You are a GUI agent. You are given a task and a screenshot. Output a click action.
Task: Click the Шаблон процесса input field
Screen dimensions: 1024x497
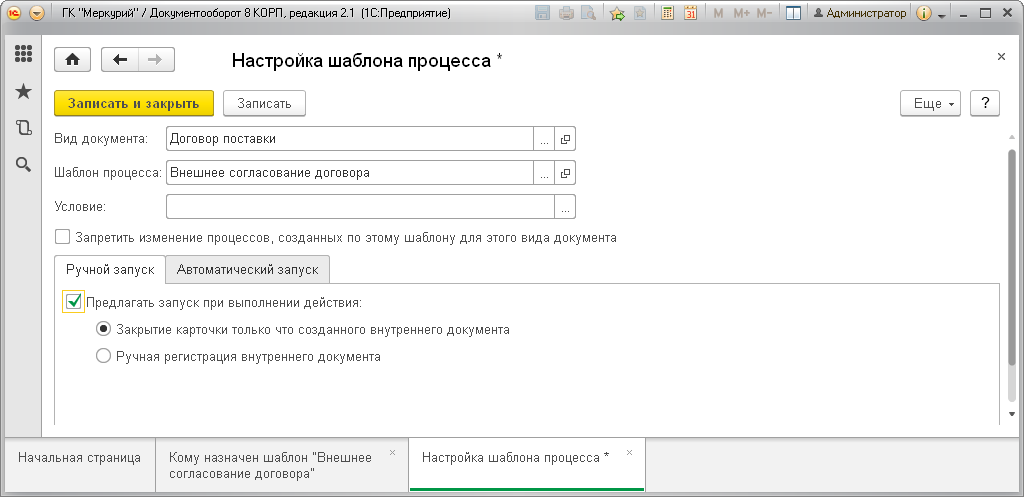tap(350, 173)
